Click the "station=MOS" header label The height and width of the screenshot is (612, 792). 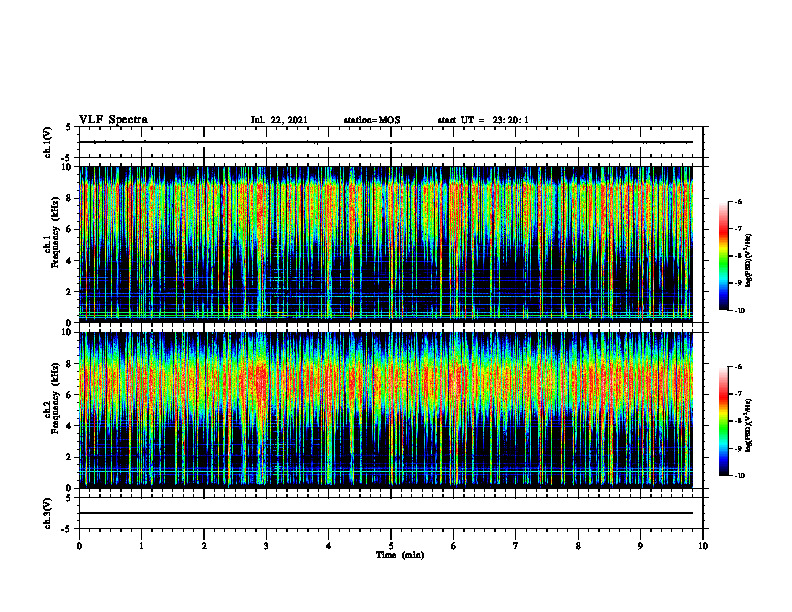(x=372, y=120)
